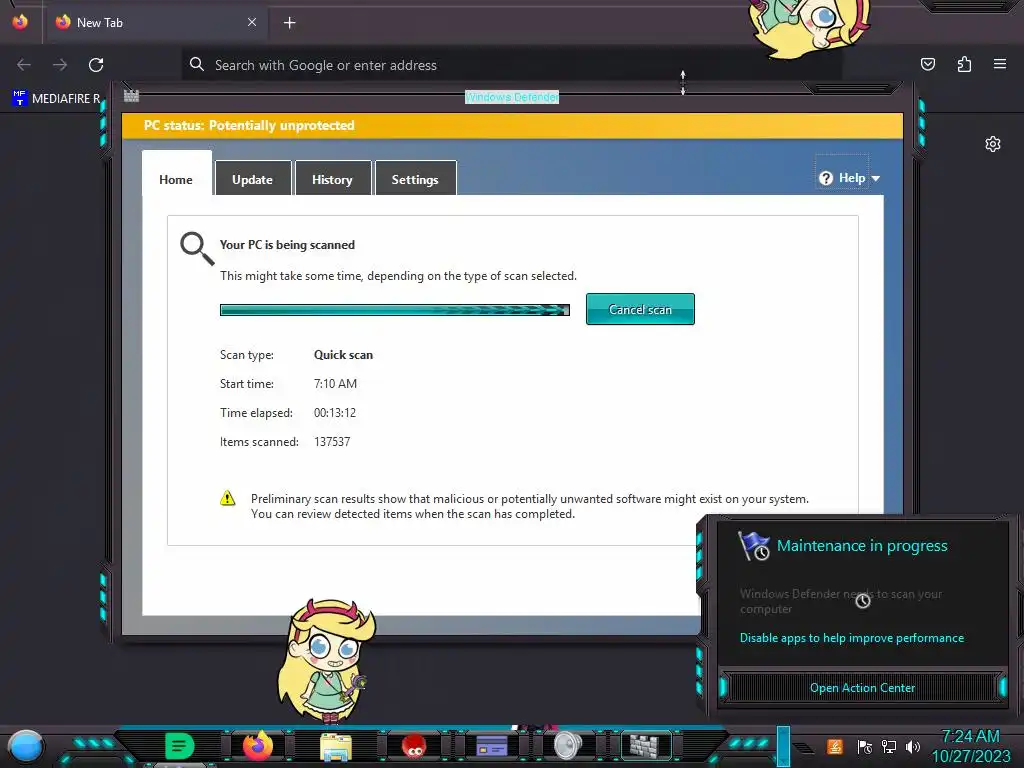The image size is (1024, 768).
Task: Click the time elapsed value 00:13:12
Action: pyautogui.click(x=334, y=413)
